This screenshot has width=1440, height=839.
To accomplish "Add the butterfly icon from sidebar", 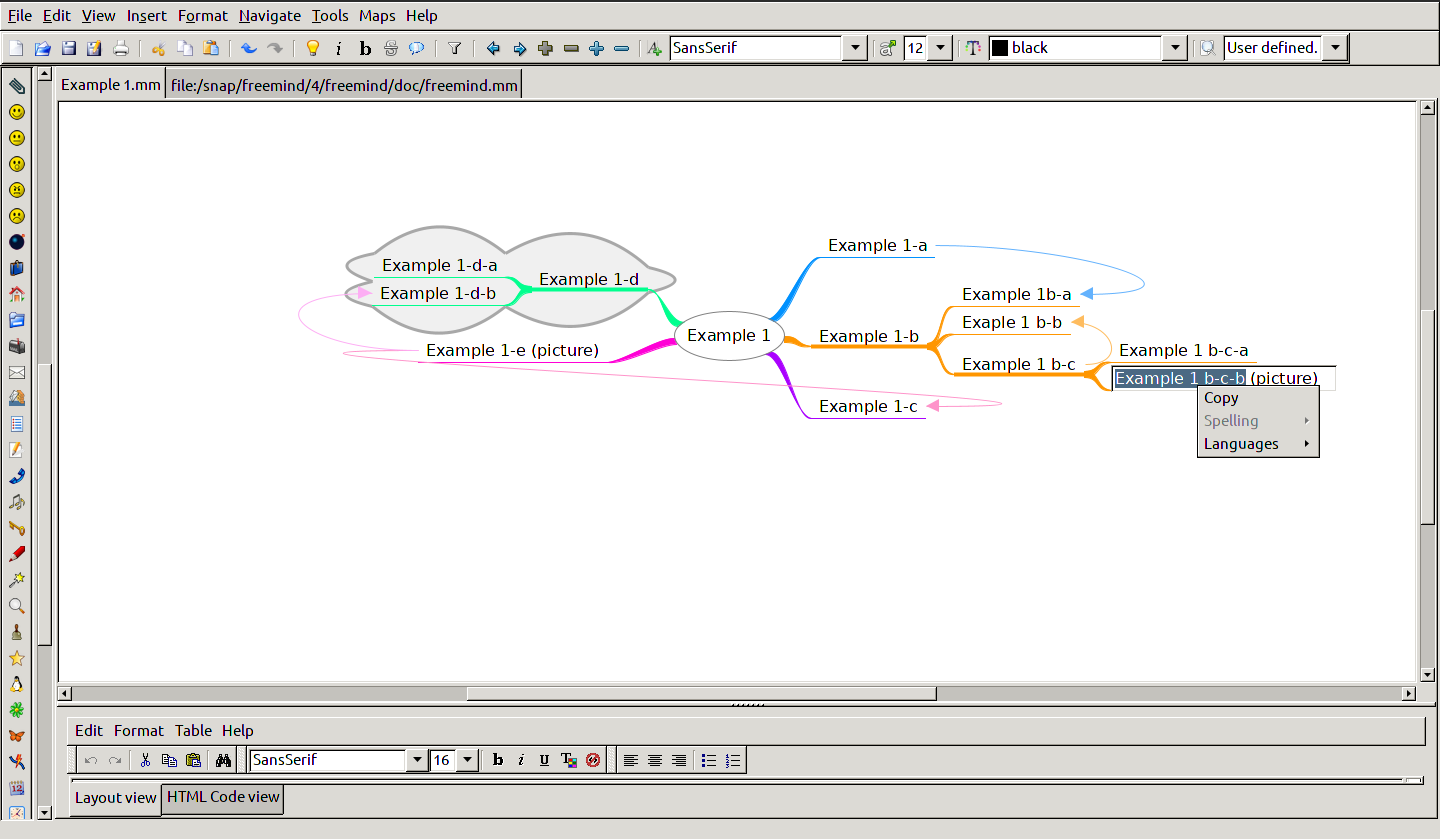I will (17, 736).
